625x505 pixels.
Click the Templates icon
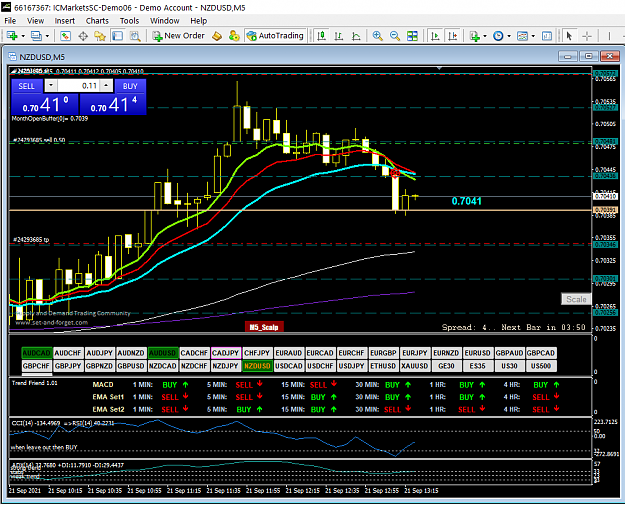[522, 36]
